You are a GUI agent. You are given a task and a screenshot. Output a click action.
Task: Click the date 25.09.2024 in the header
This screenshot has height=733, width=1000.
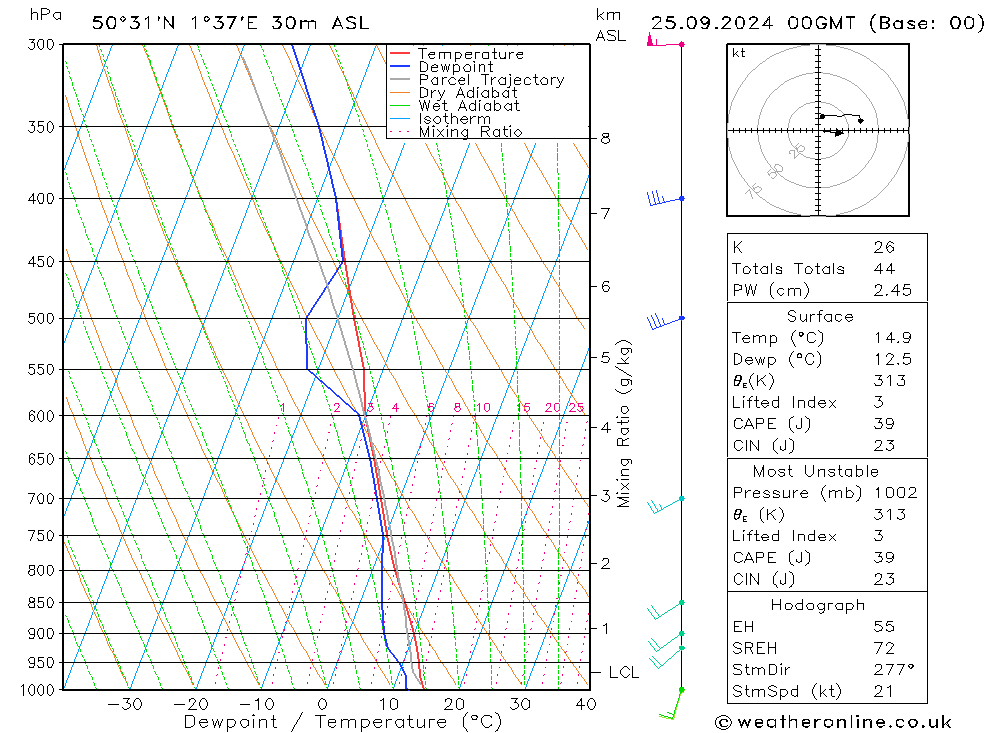712,23
